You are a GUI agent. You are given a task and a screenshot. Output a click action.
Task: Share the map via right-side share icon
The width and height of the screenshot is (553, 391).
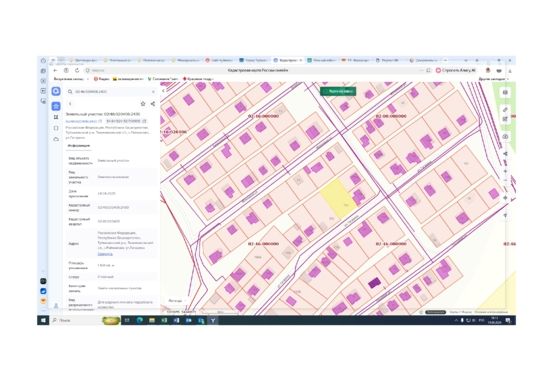505,153
